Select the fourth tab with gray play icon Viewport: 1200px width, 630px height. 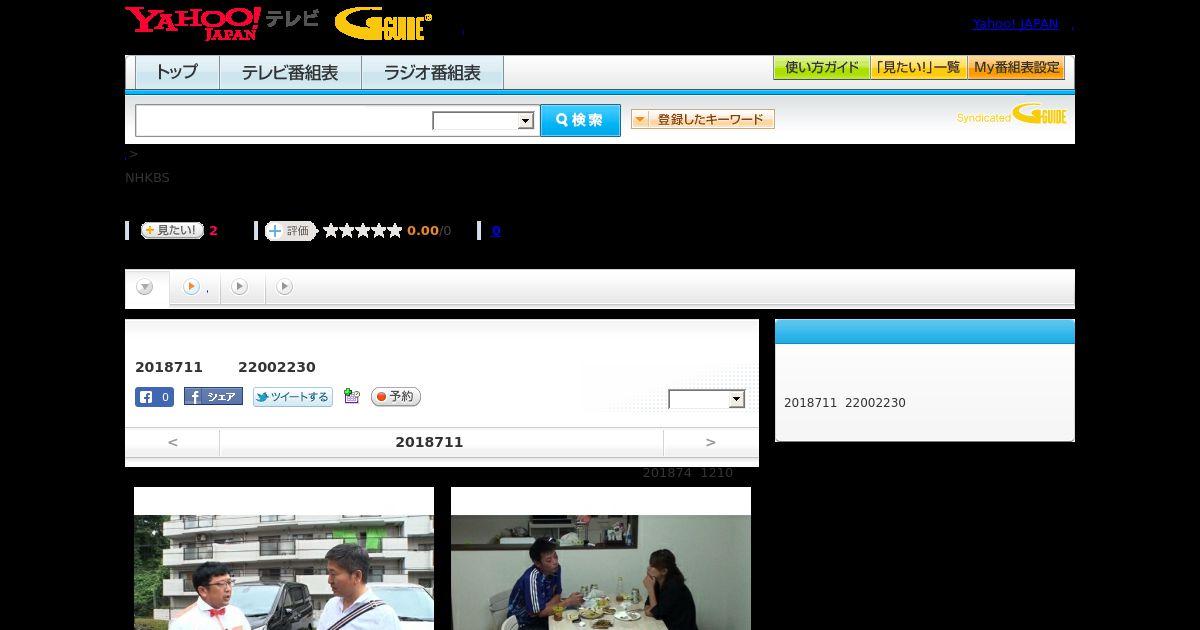tap(285, 288)
